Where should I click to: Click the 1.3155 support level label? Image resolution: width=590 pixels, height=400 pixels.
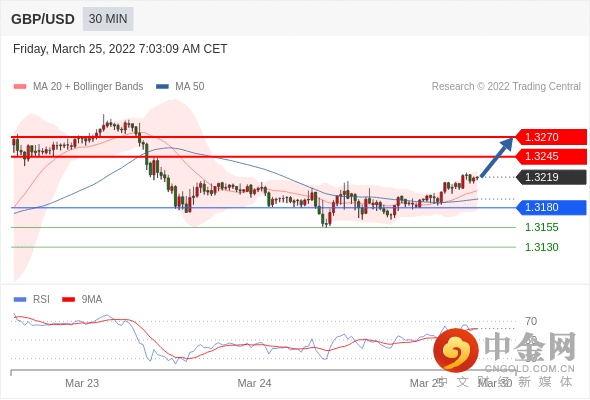(541, 227)
